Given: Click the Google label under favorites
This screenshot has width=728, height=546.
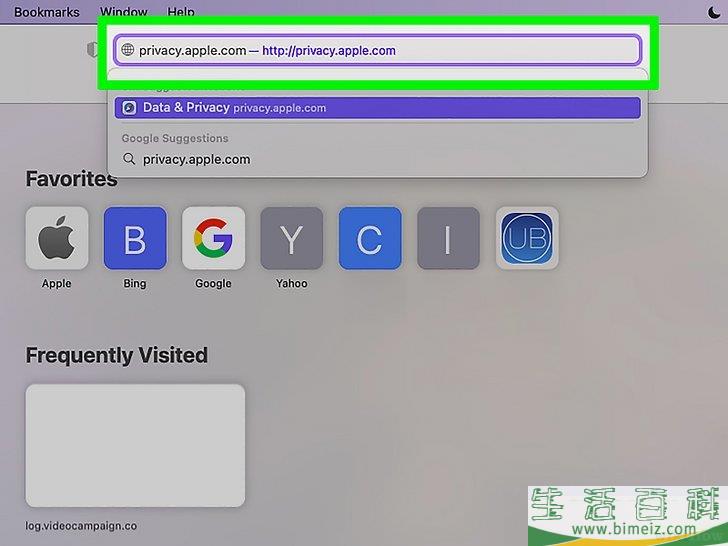Looking at the screenshot, I should pos(213,283).
